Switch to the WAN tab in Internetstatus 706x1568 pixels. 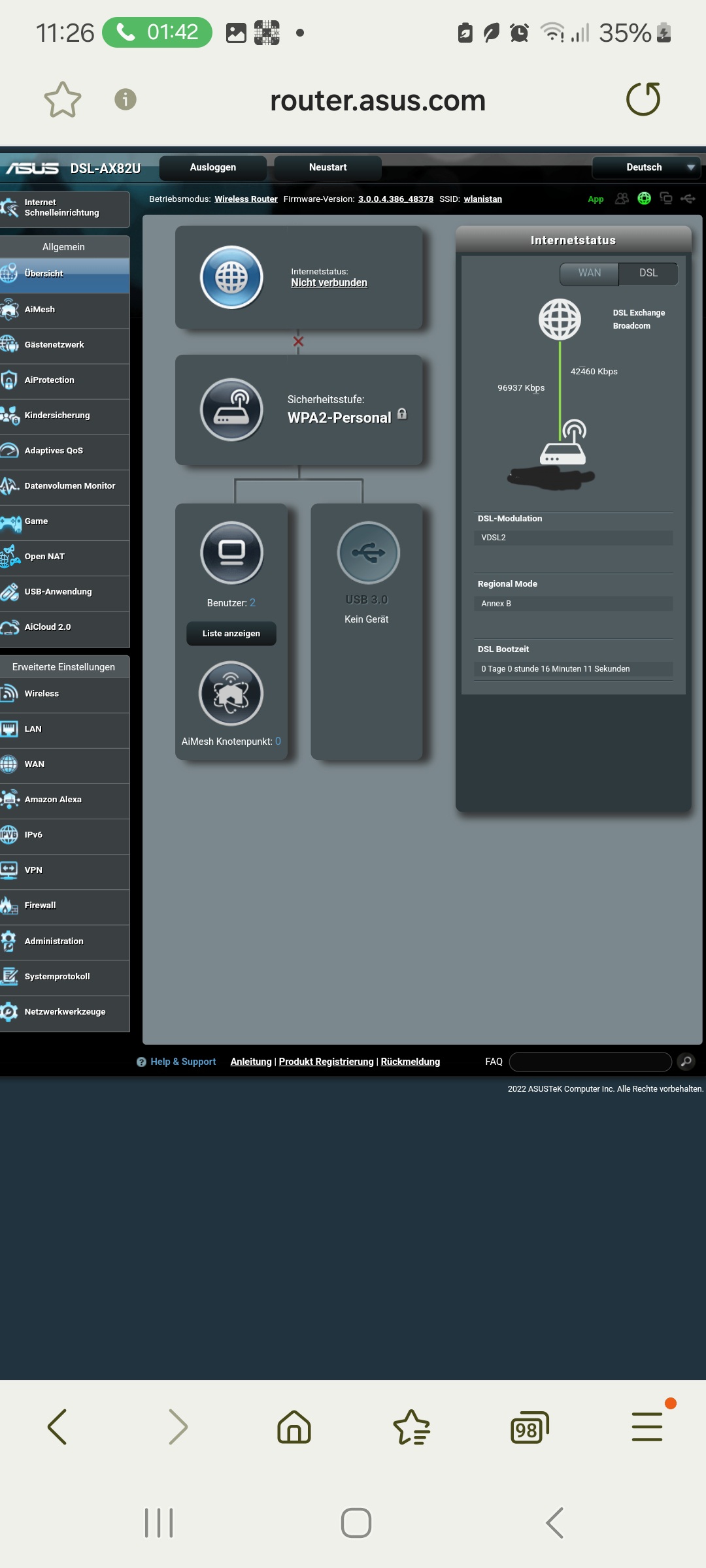(x=590, y=273)
